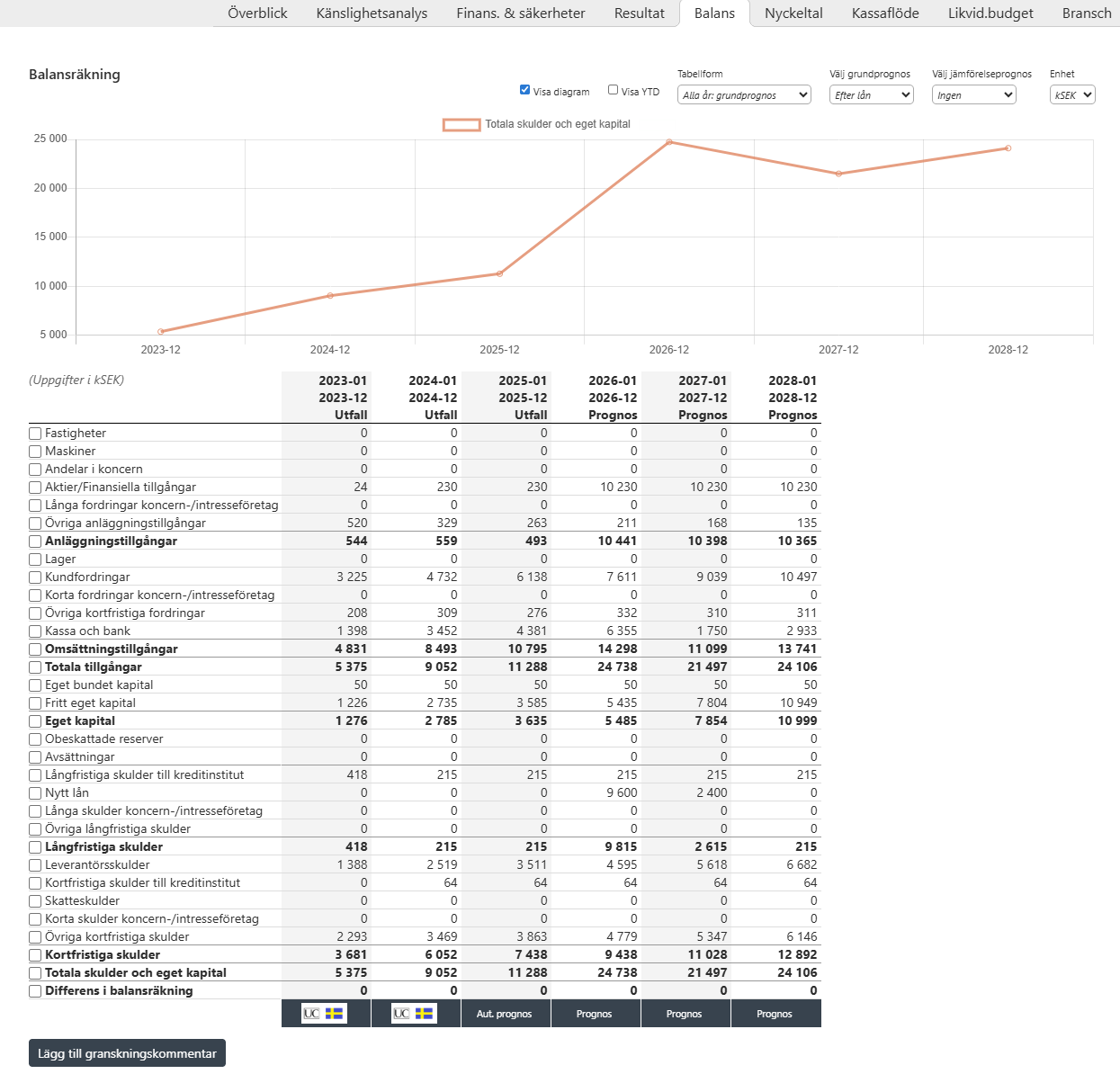Viewport: 1120px width, 1074px height.
Task: Tick the Nytt lån checkbox
Action: (35, 793)
